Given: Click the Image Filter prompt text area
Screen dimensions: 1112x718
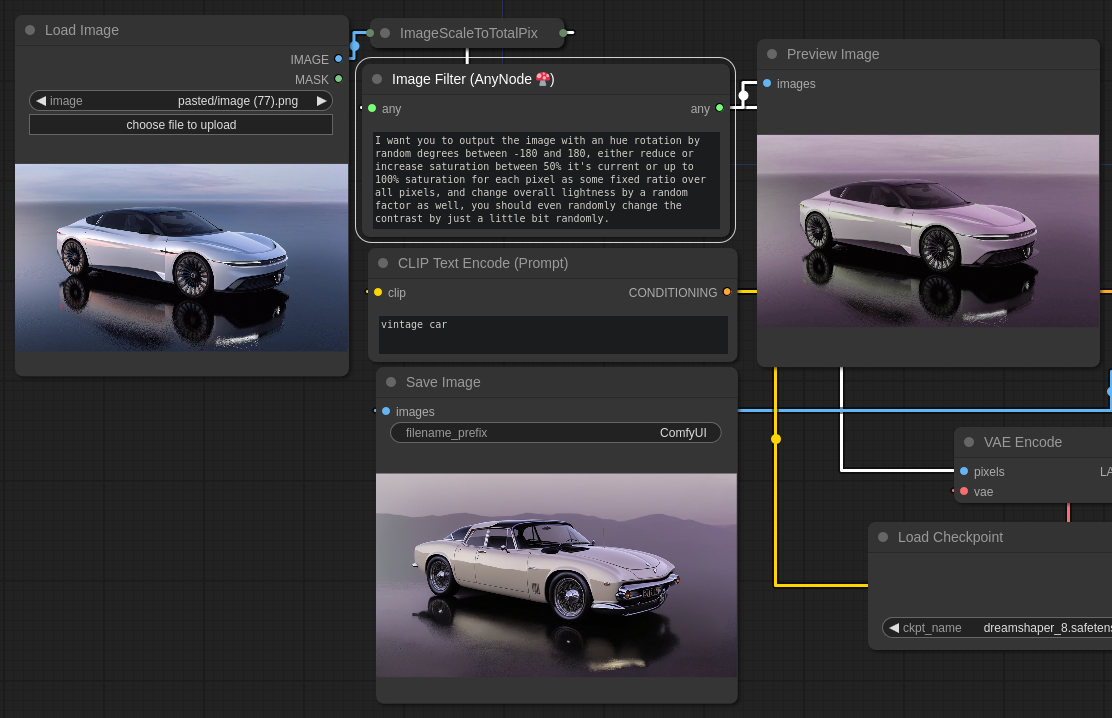Looking at the screenshot, I should [x=546, y=180].
